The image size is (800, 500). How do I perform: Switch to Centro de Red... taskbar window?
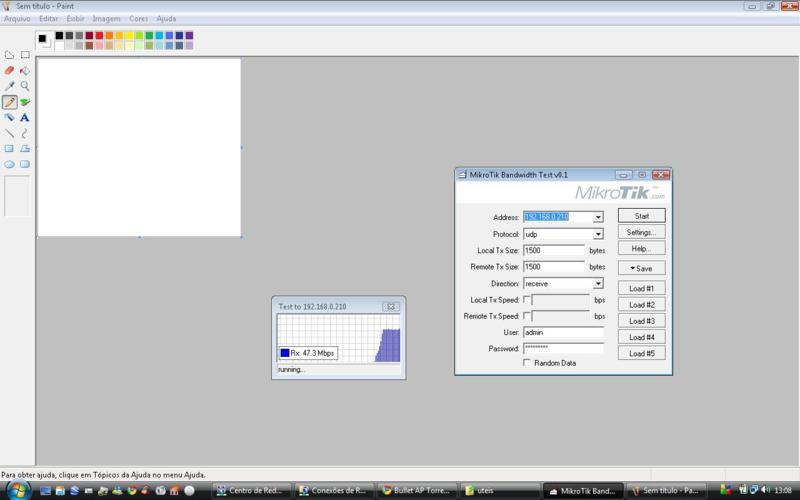click(x=252, y=491)
